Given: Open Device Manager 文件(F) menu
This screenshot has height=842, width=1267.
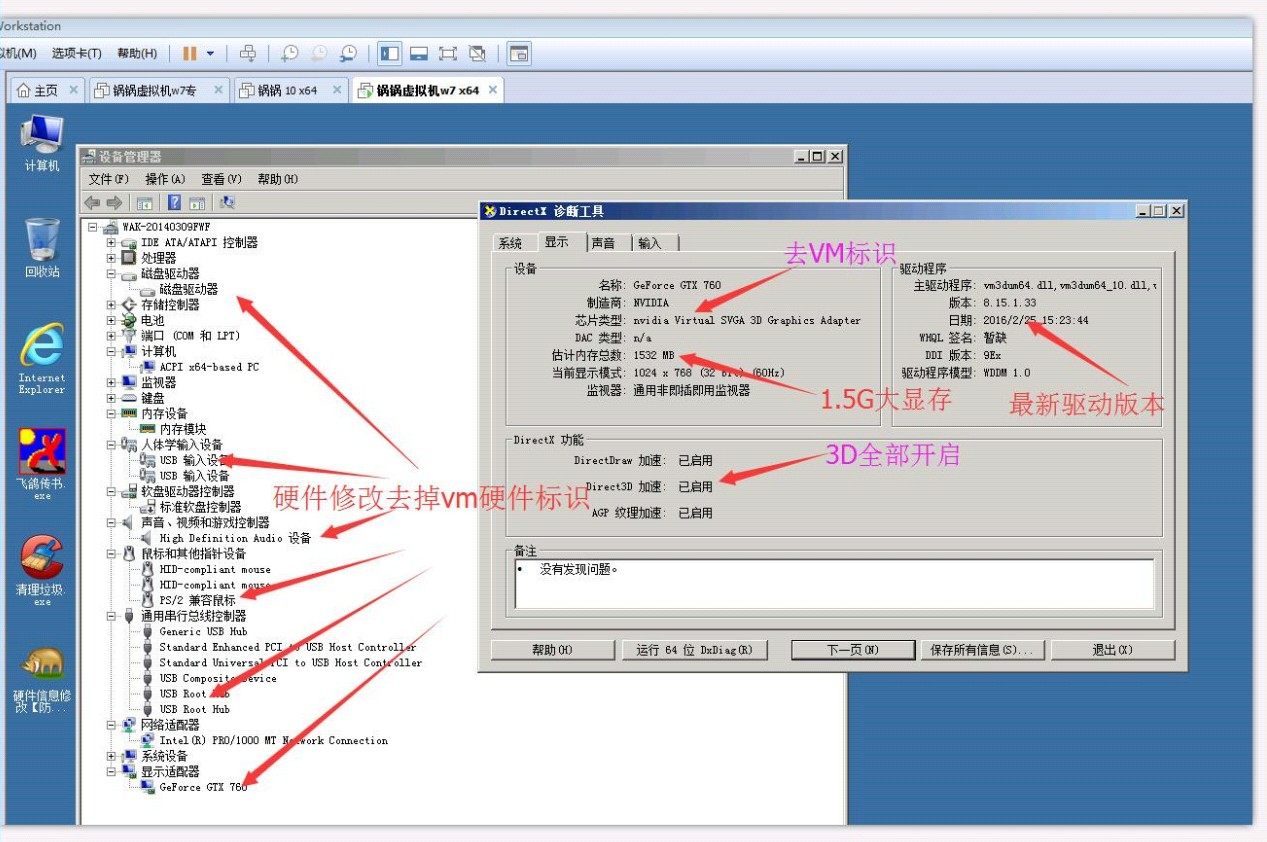Looking at the screenshot, I should click(109, 179).
